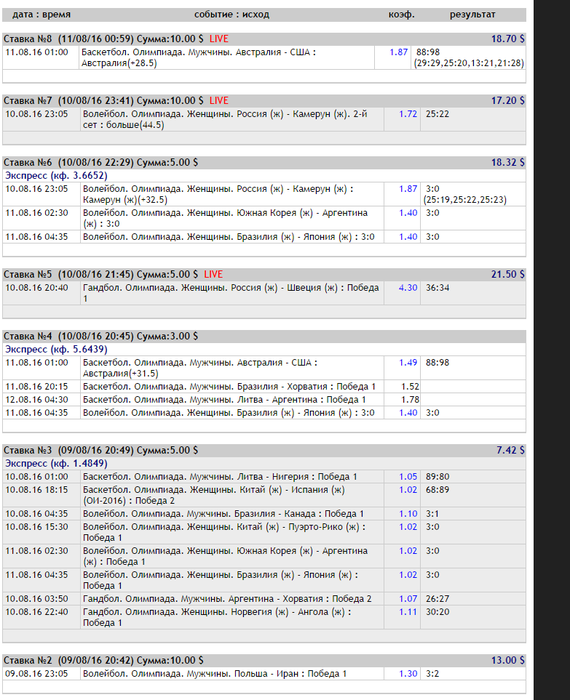Click the set scores (25:19,25:22,25:23) result

[x=465, y=200]
